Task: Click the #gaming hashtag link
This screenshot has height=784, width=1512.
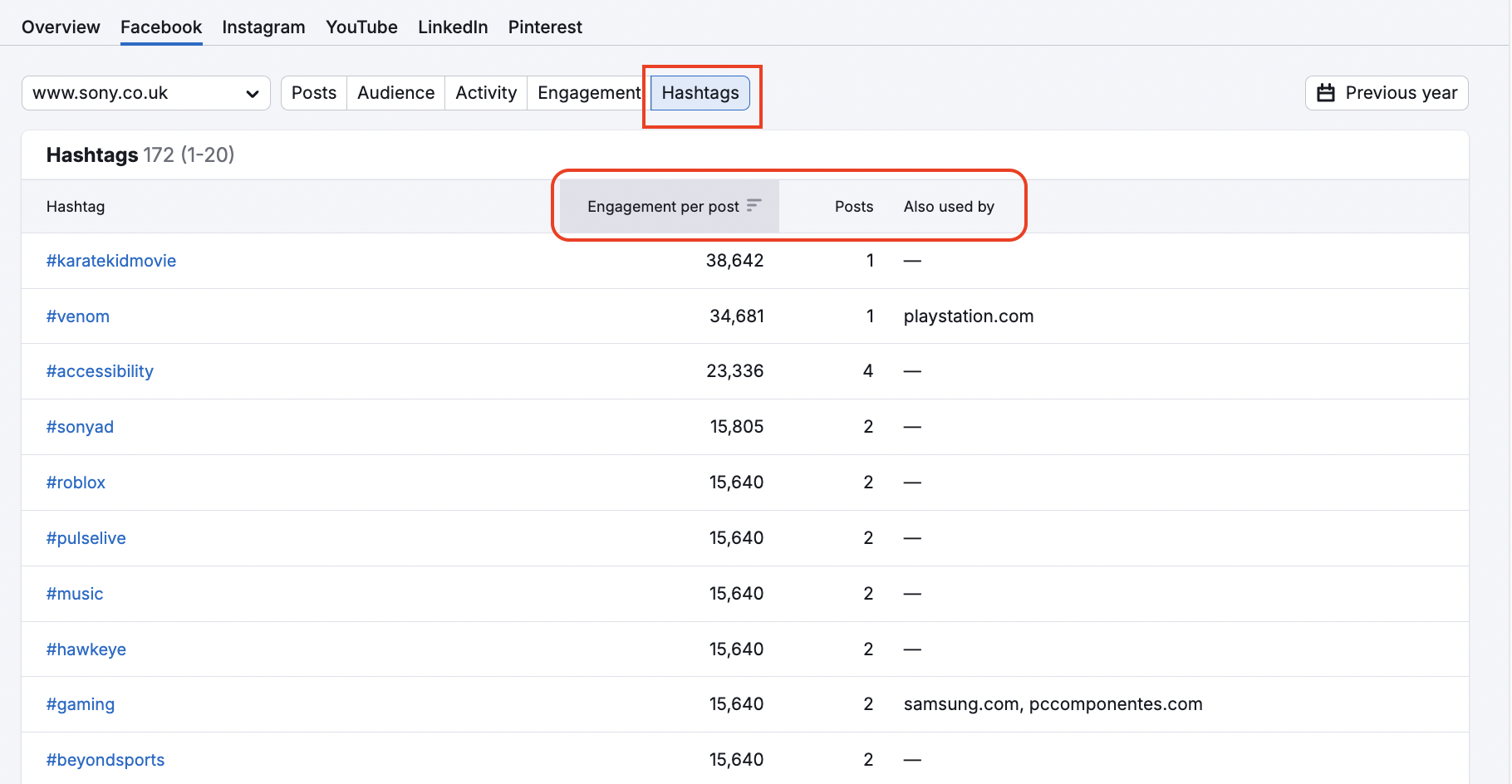Action: [x=81, y=703]
